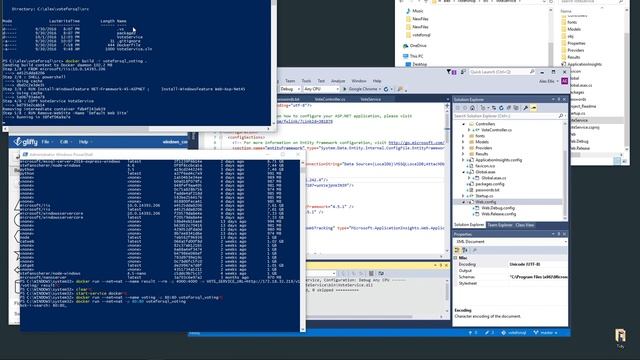Select passwords.txt in Solution Explorer
640x360 pixels.
point(487,190)
